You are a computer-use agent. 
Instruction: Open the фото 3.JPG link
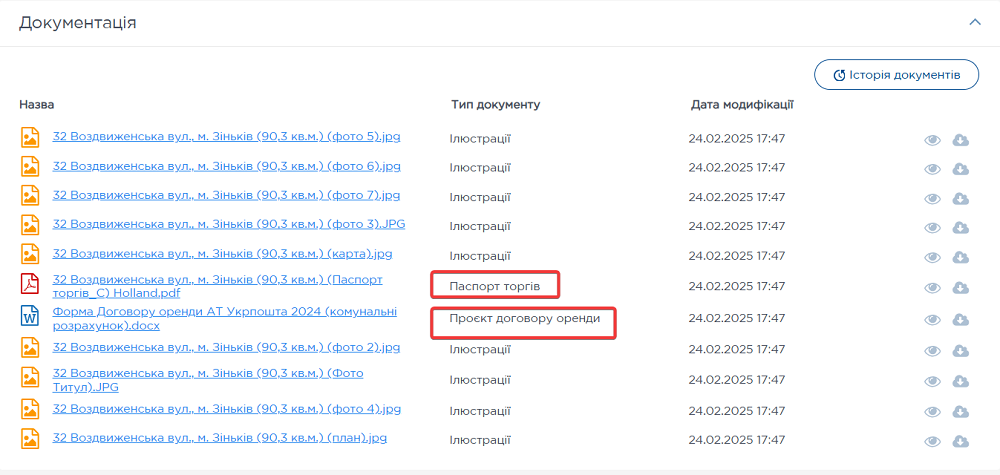[x=228, y=224]
